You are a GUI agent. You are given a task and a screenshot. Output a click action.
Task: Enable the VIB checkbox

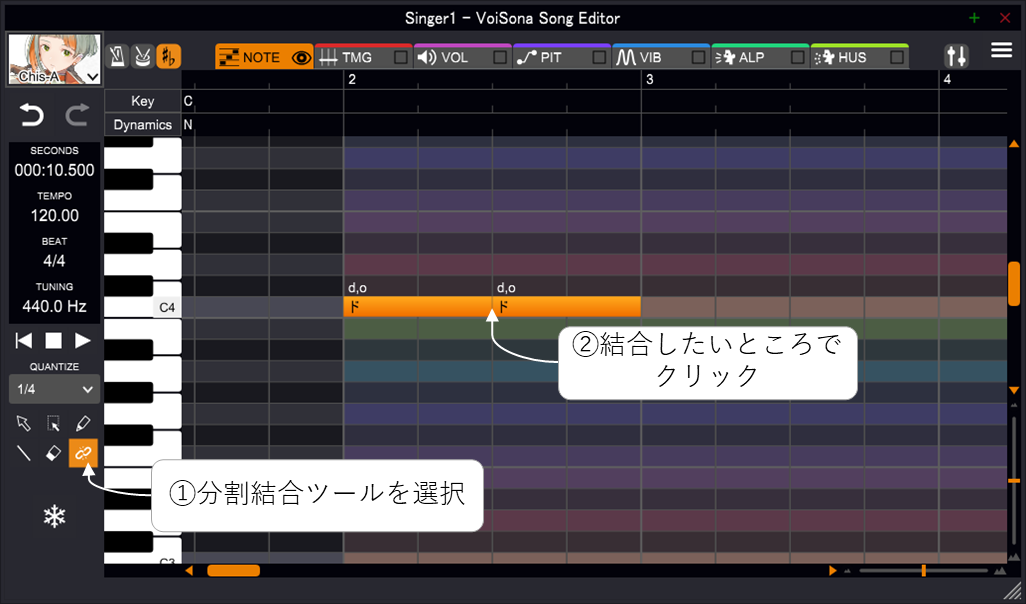tap(699, 58)
